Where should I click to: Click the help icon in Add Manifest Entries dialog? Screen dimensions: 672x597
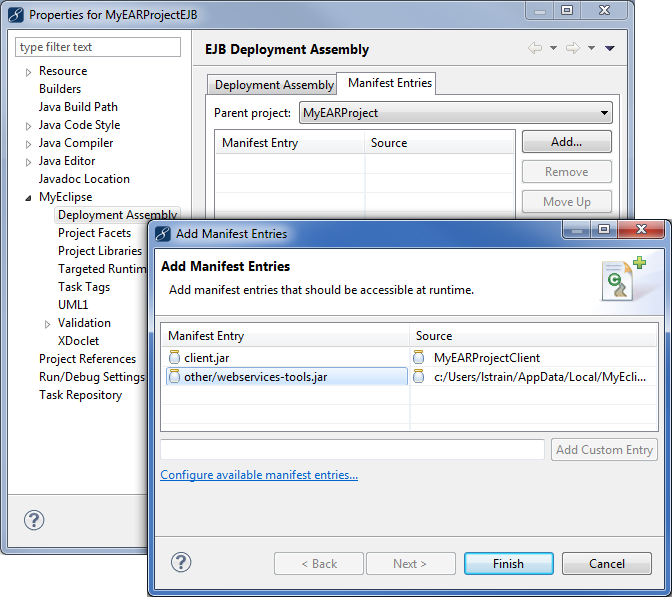point(181,562)
